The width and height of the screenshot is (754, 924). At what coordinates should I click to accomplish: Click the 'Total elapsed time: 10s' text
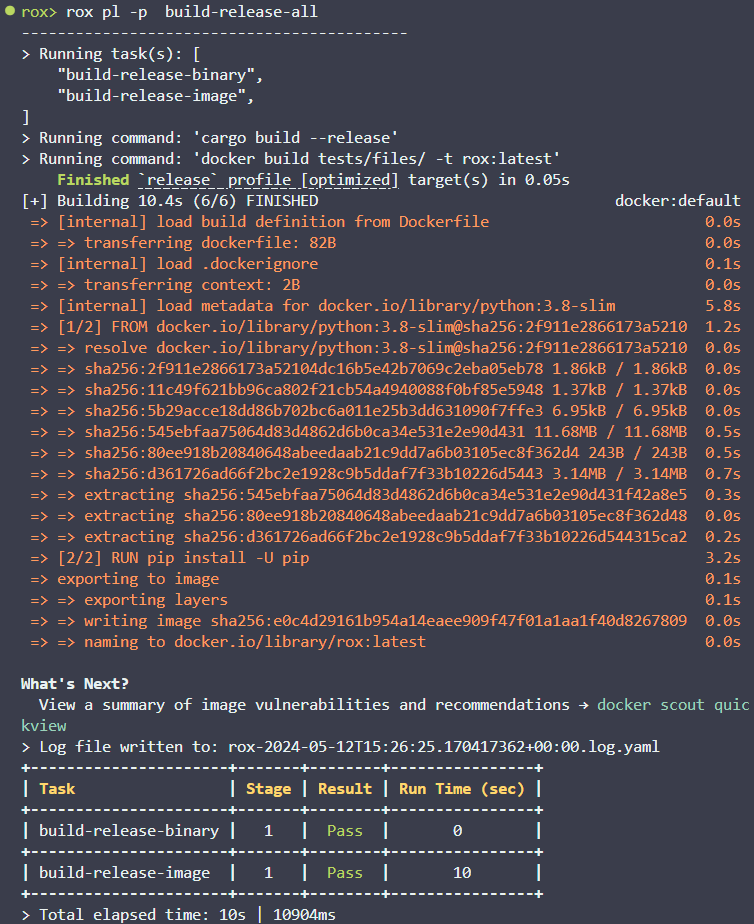tap(142, 915)
